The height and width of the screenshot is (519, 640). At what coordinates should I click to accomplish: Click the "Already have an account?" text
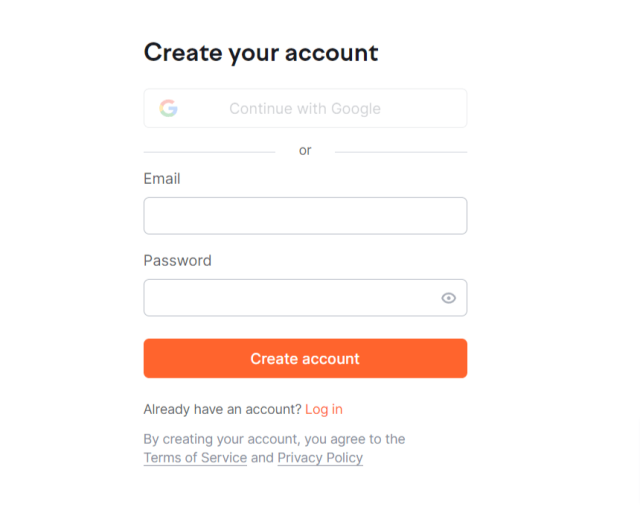coord(222,409)
